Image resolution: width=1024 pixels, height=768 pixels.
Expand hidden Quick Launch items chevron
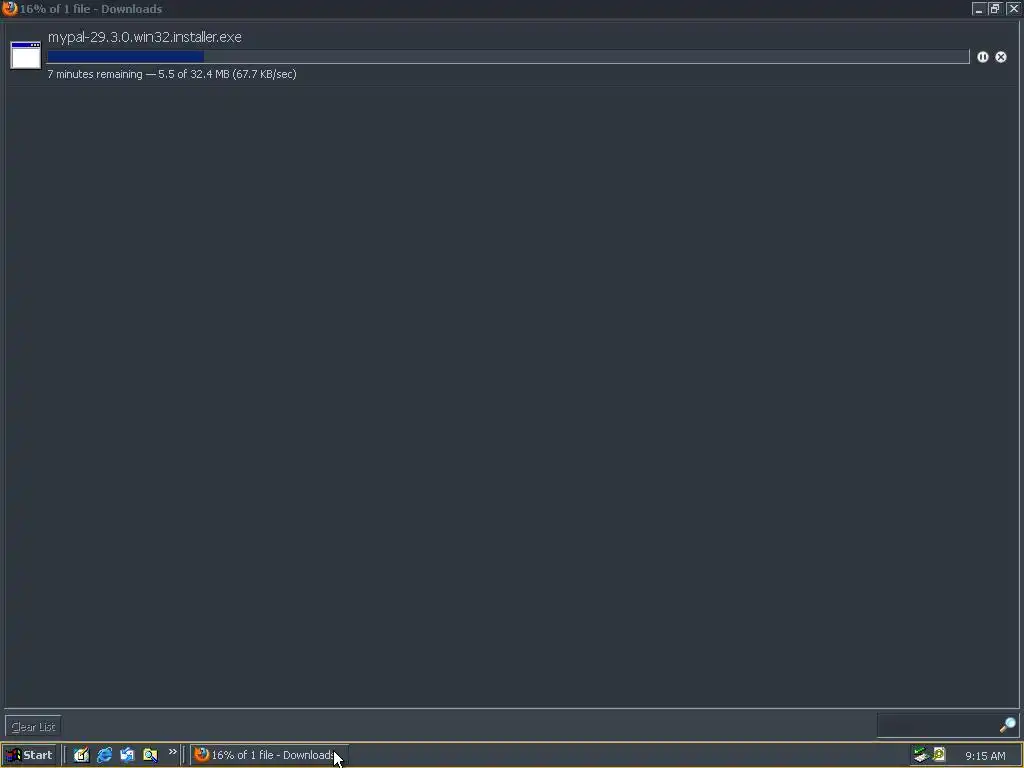pyautogui.click(x=172, y=752)
